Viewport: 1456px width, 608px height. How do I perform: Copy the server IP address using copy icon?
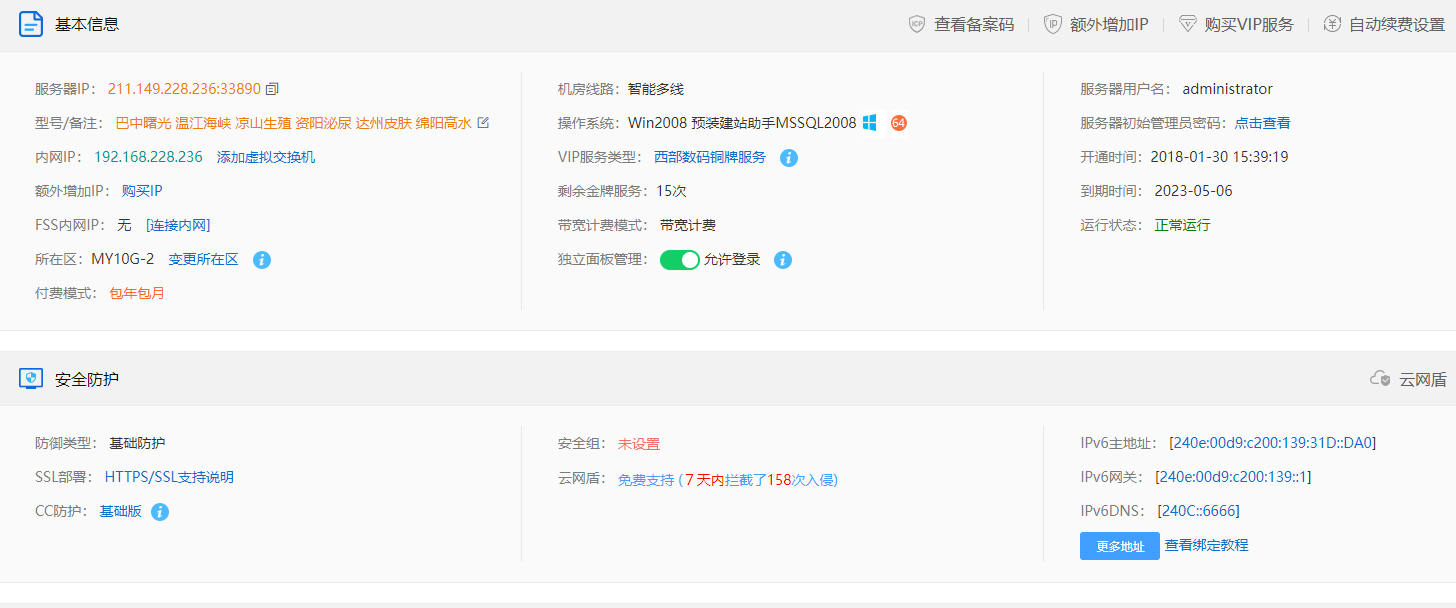coord(270,88)
